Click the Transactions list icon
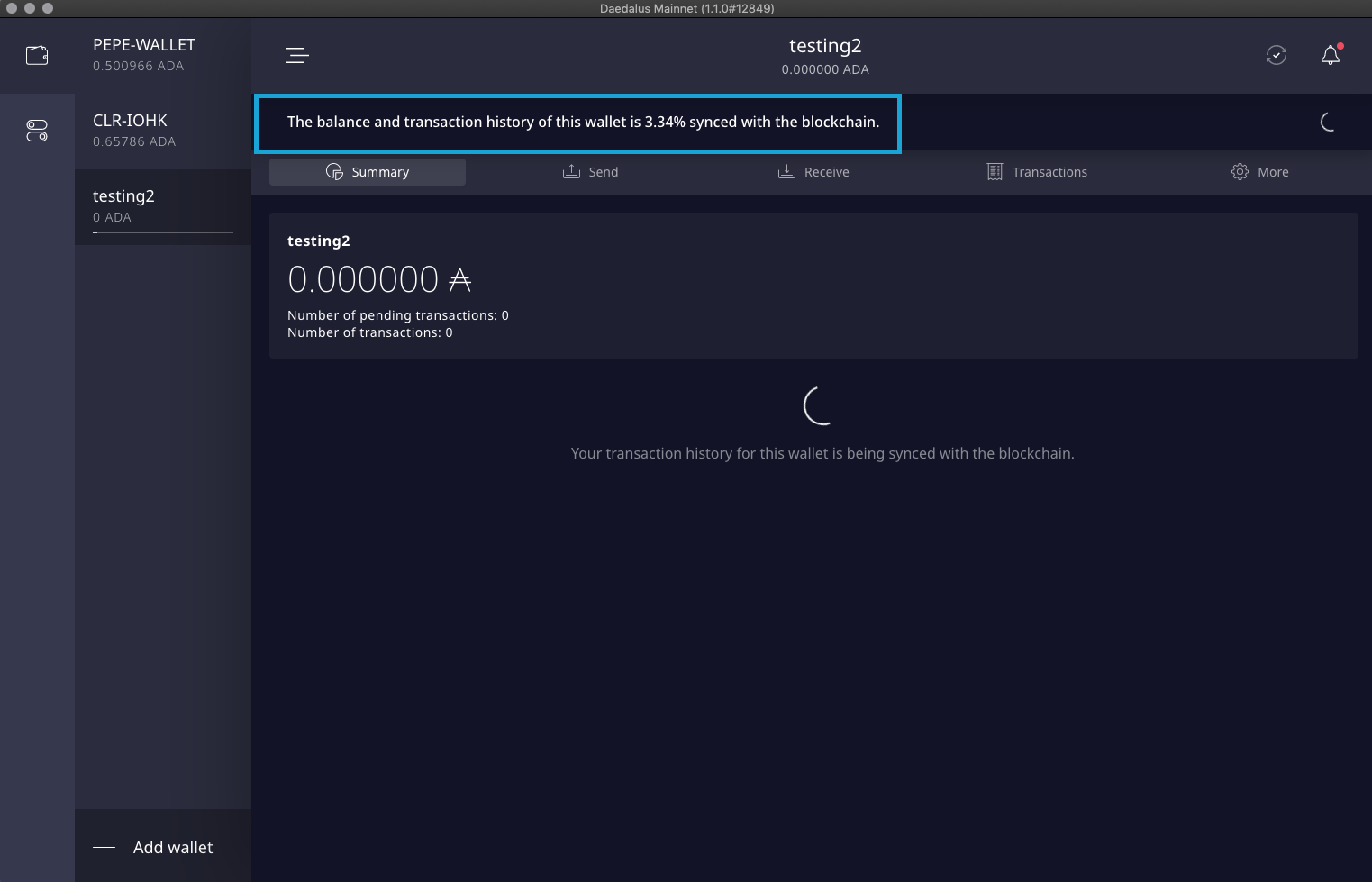Viewport: 1372px width, 882px height. pyautogui.click(x=995, y=172)
